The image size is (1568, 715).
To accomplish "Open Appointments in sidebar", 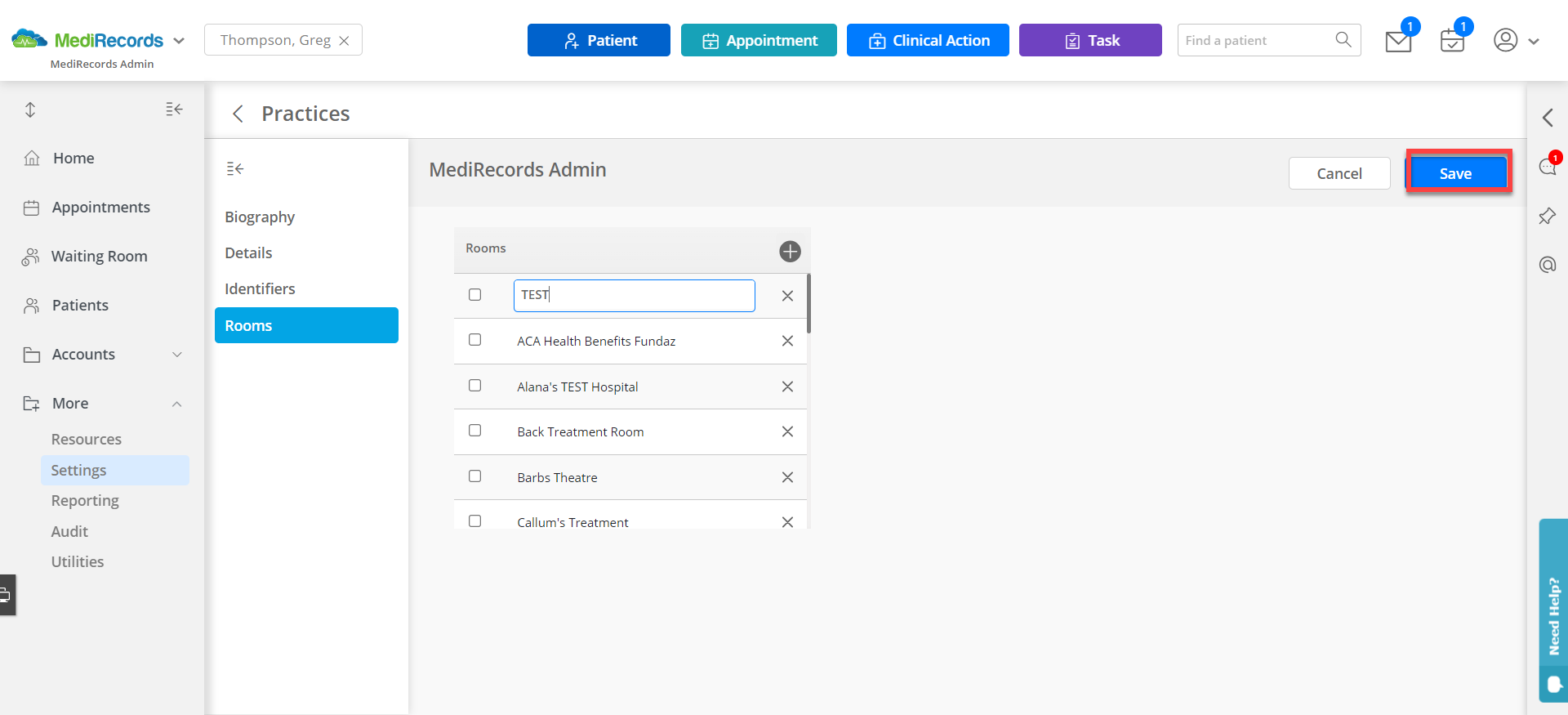I will (x=102, y=207).
